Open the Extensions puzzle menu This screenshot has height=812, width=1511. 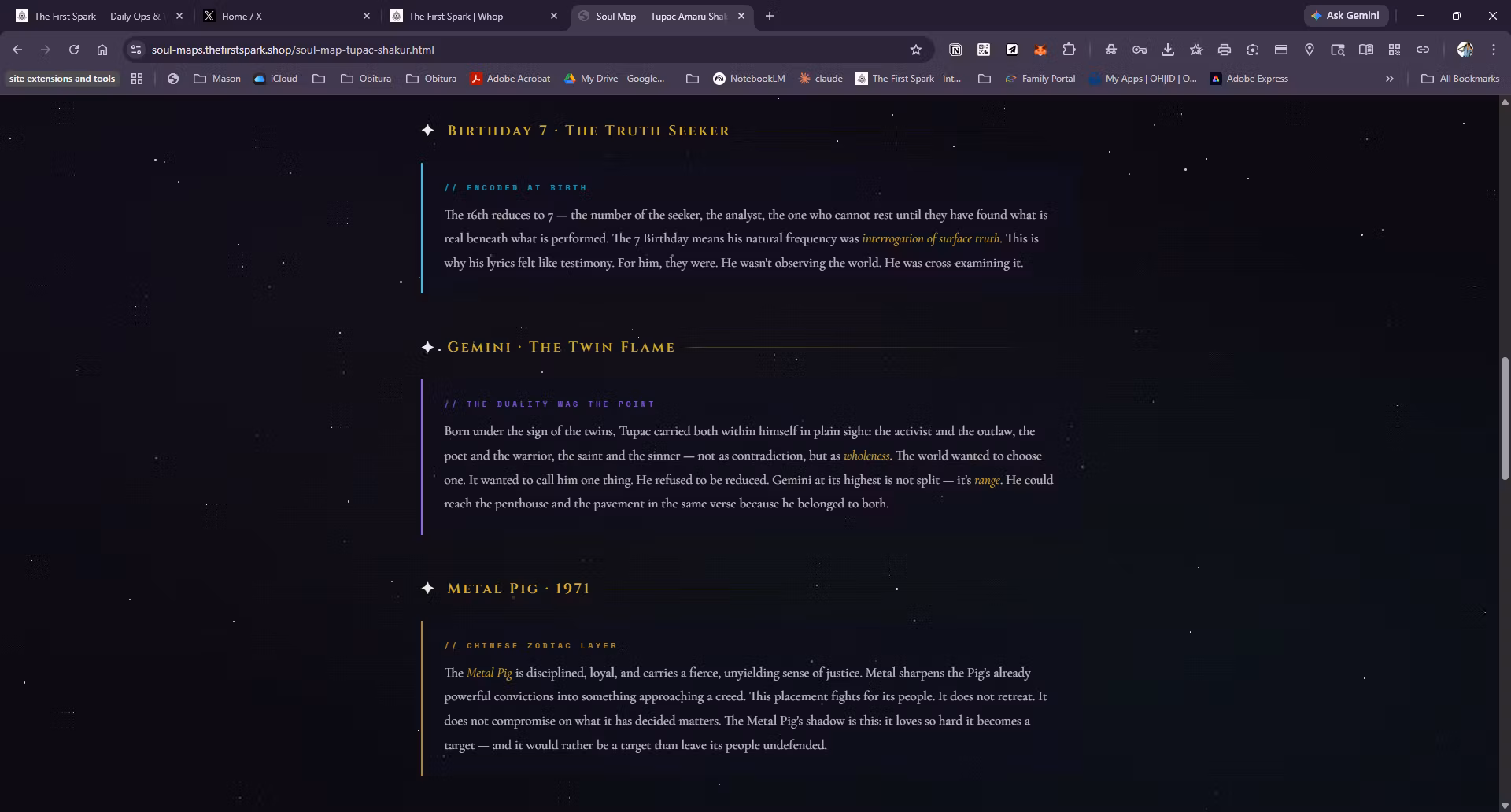[x=1069, y=50]
